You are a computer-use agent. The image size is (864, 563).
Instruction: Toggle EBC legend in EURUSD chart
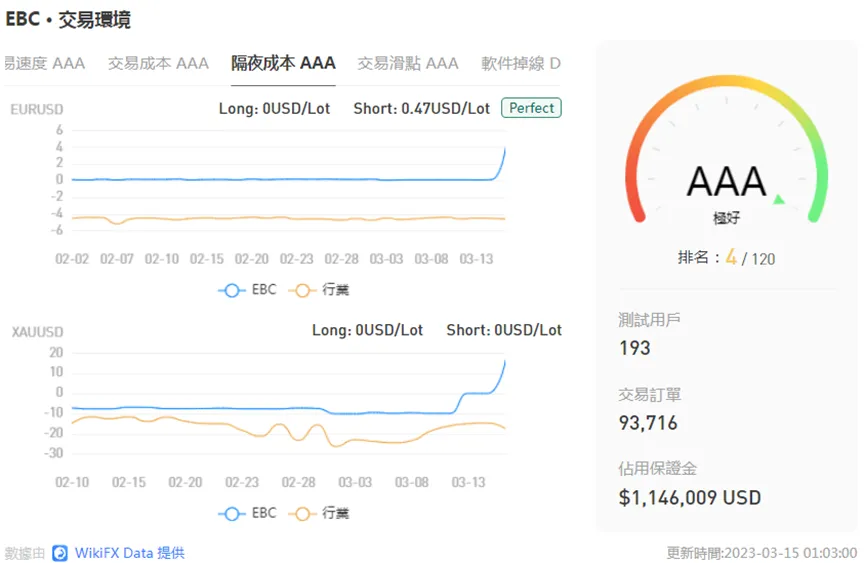click(x=247, y=290)
